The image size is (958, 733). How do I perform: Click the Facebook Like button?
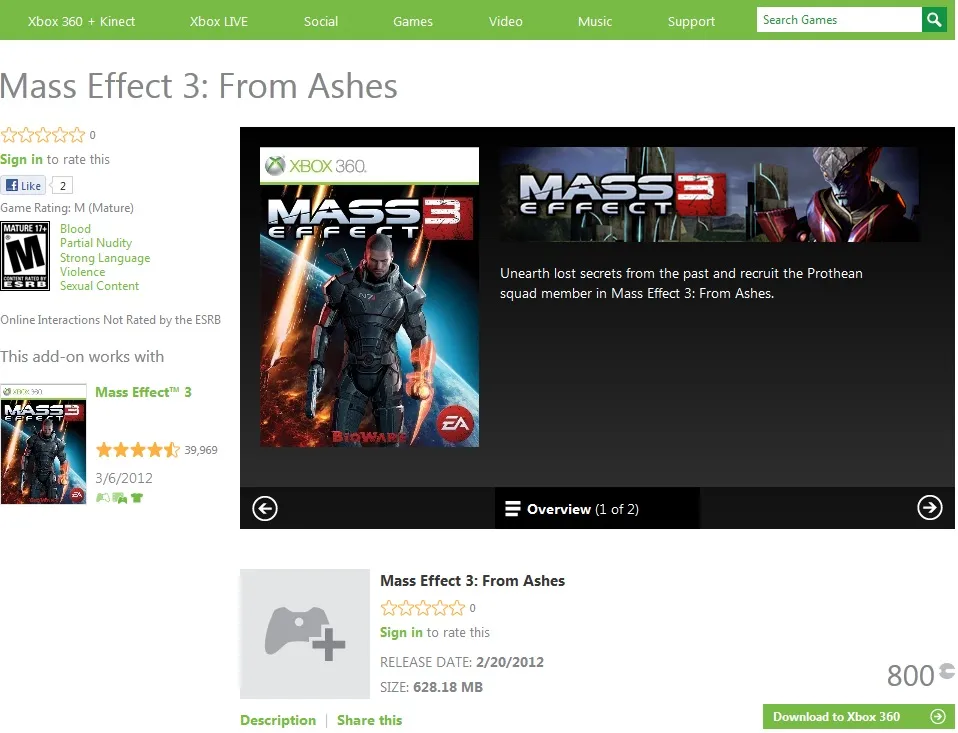click(x=24, y=185)
